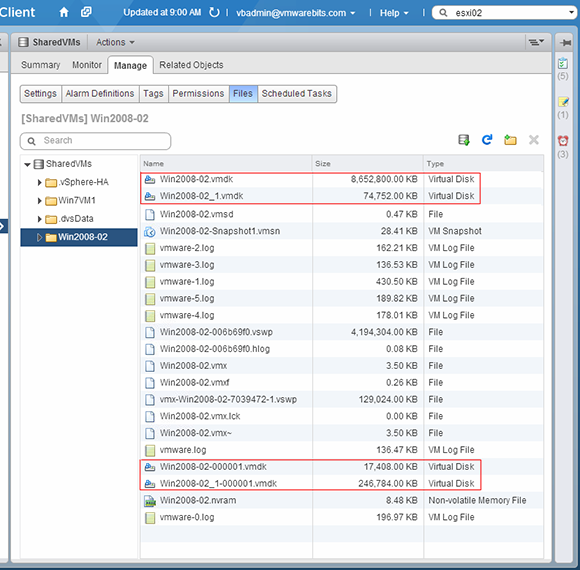This screenshot has width=580, height=570.
Task: Expand the .vSphere-HA folder
Action: (39, 182)
